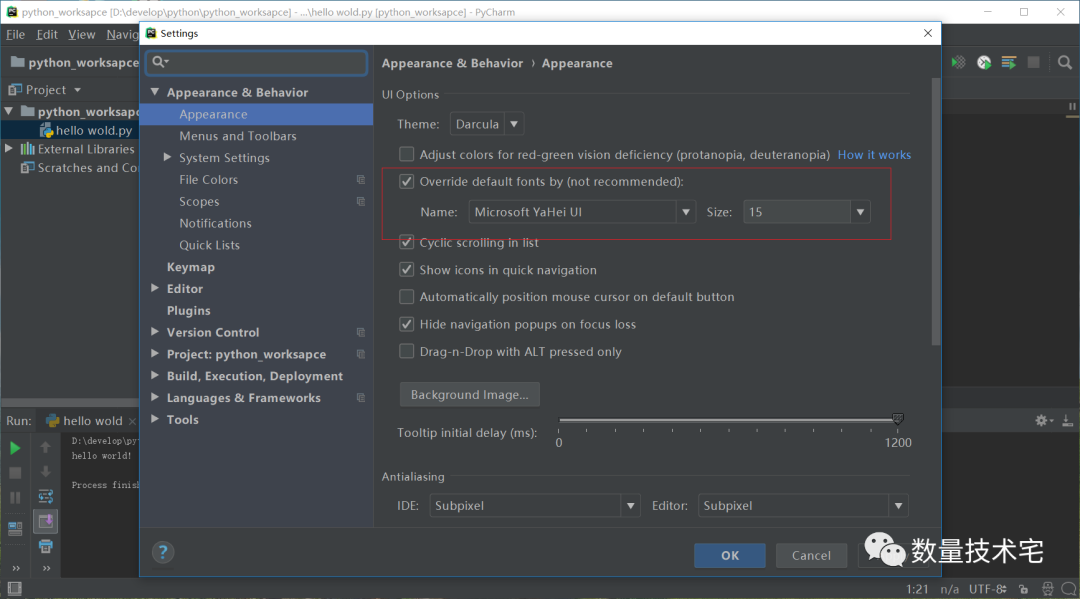This screenshot has height=599, width=1080.
Task: Click the green Rerun button in Run panel
Action: (15, 448)
